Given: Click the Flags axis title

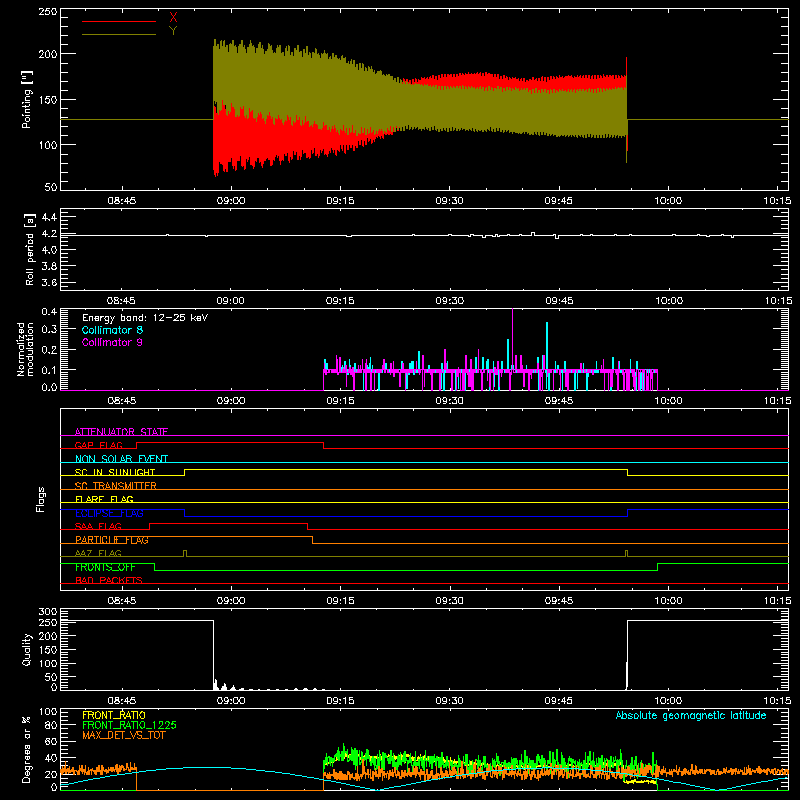Looking at the screenshot, I should click(x=41, y=499).
